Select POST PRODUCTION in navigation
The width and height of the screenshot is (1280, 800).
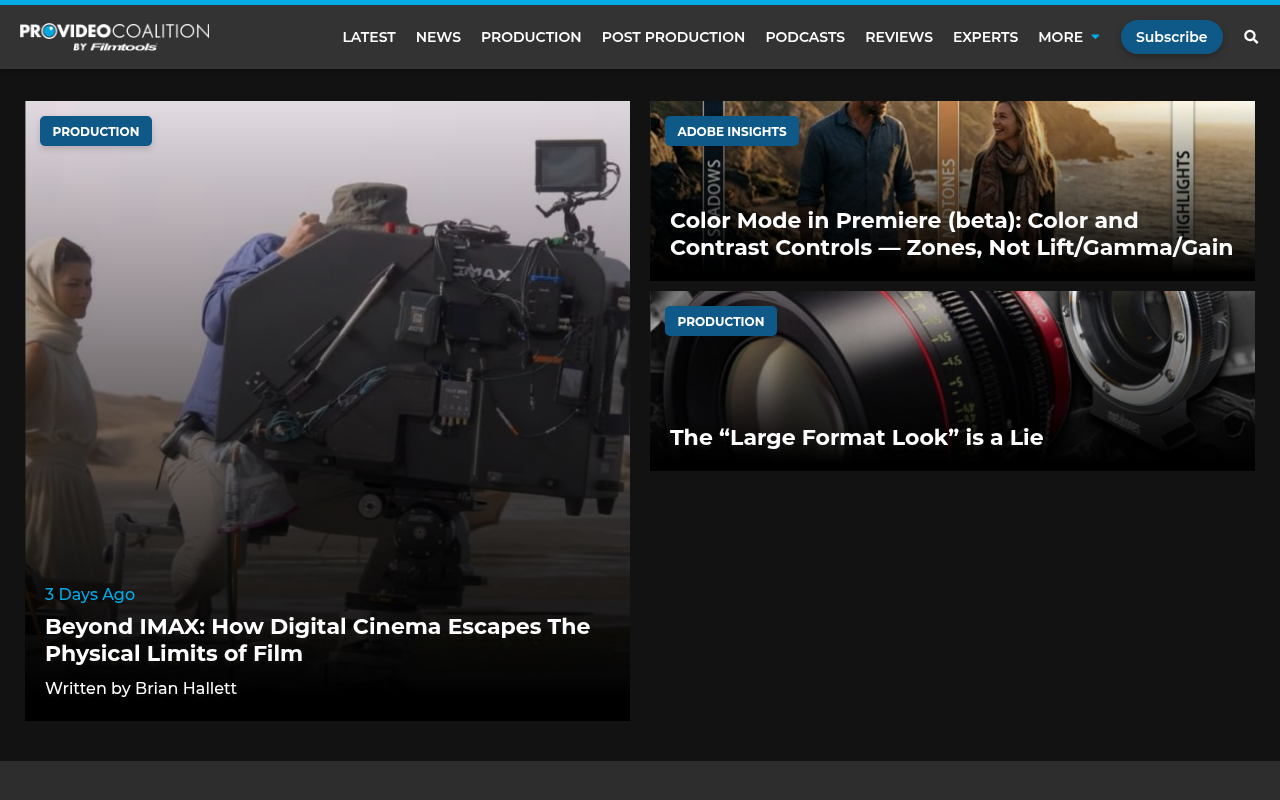pyautogui.click(x=673, y=37)
